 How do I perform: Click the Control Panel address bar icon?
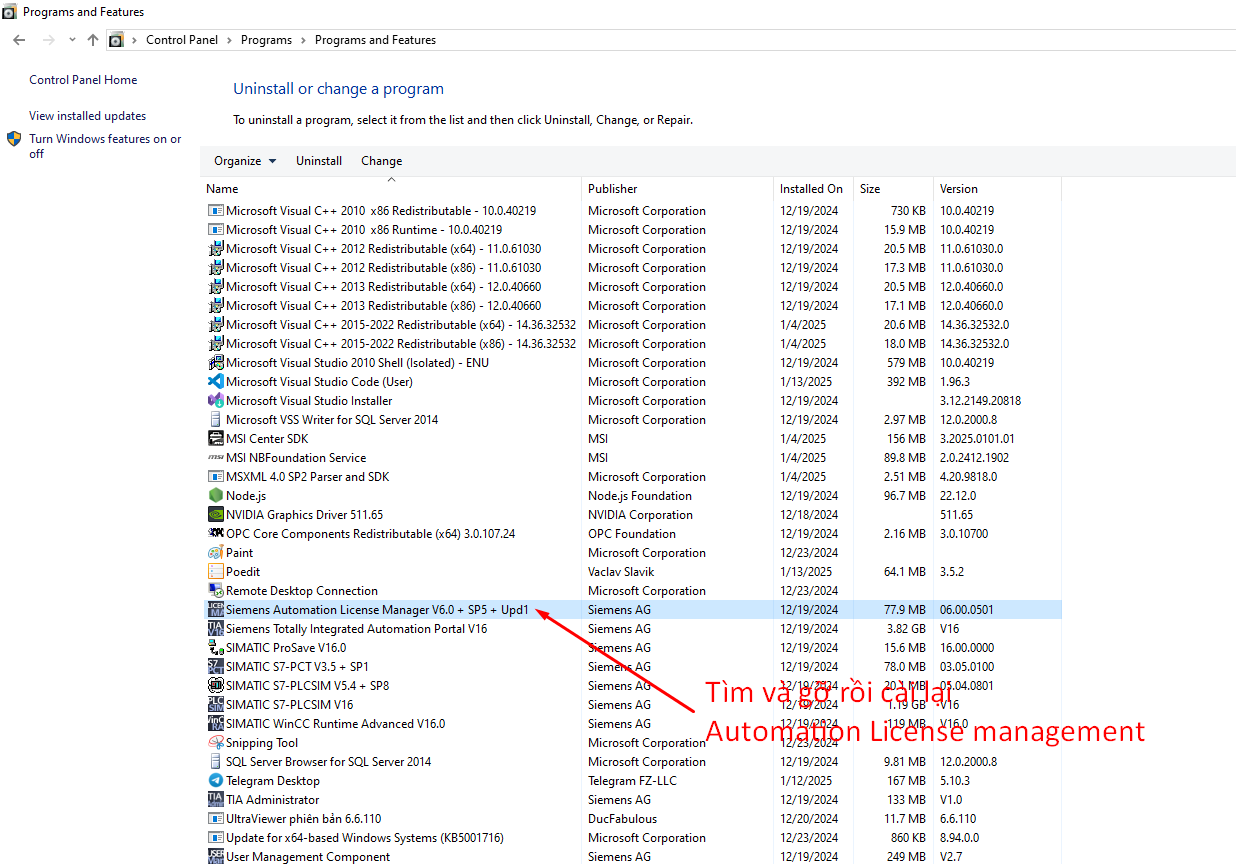click(x=116, y=40)
